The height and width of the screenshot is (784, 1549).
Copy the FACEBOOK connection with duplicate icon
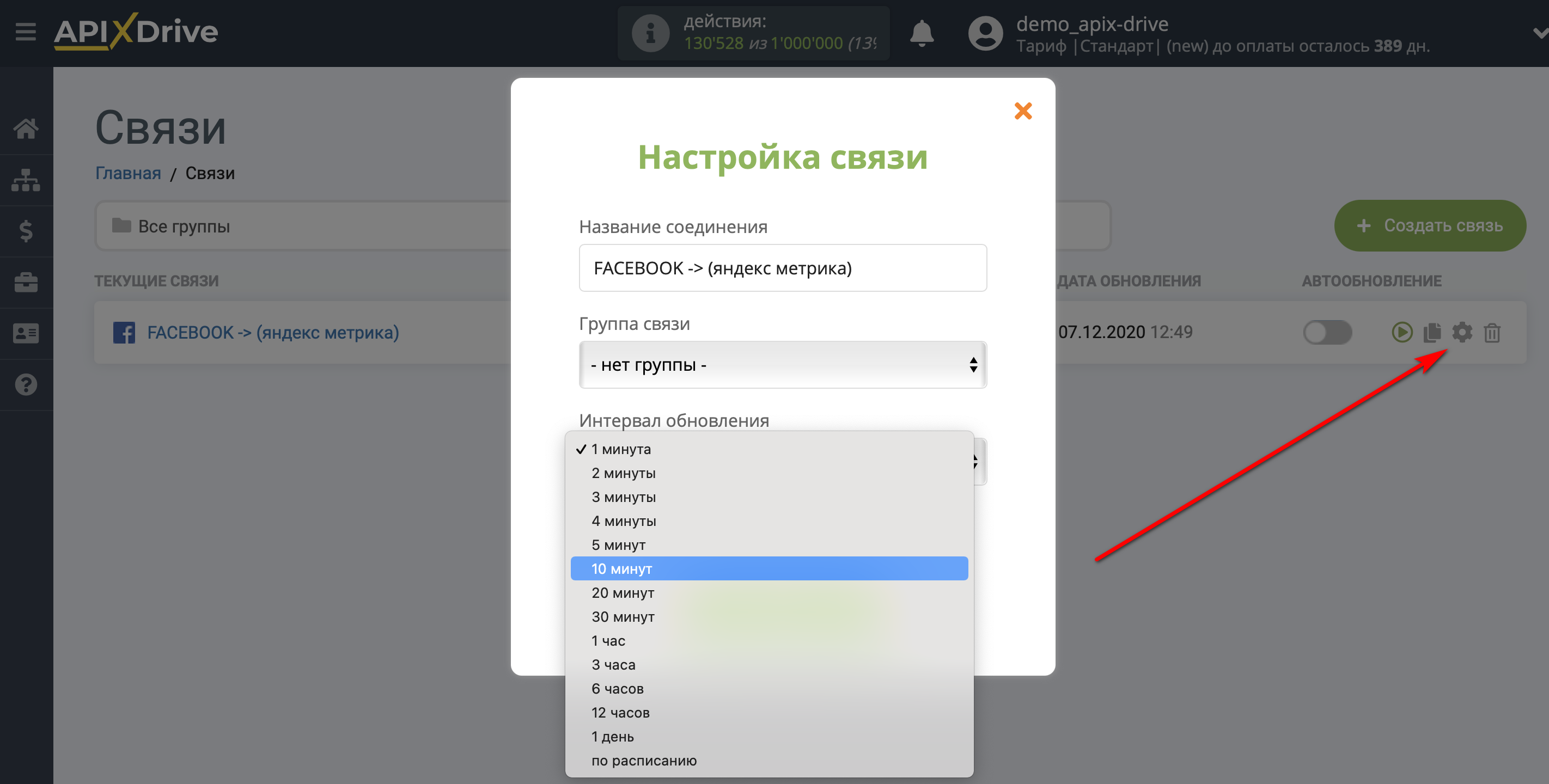1432,333
